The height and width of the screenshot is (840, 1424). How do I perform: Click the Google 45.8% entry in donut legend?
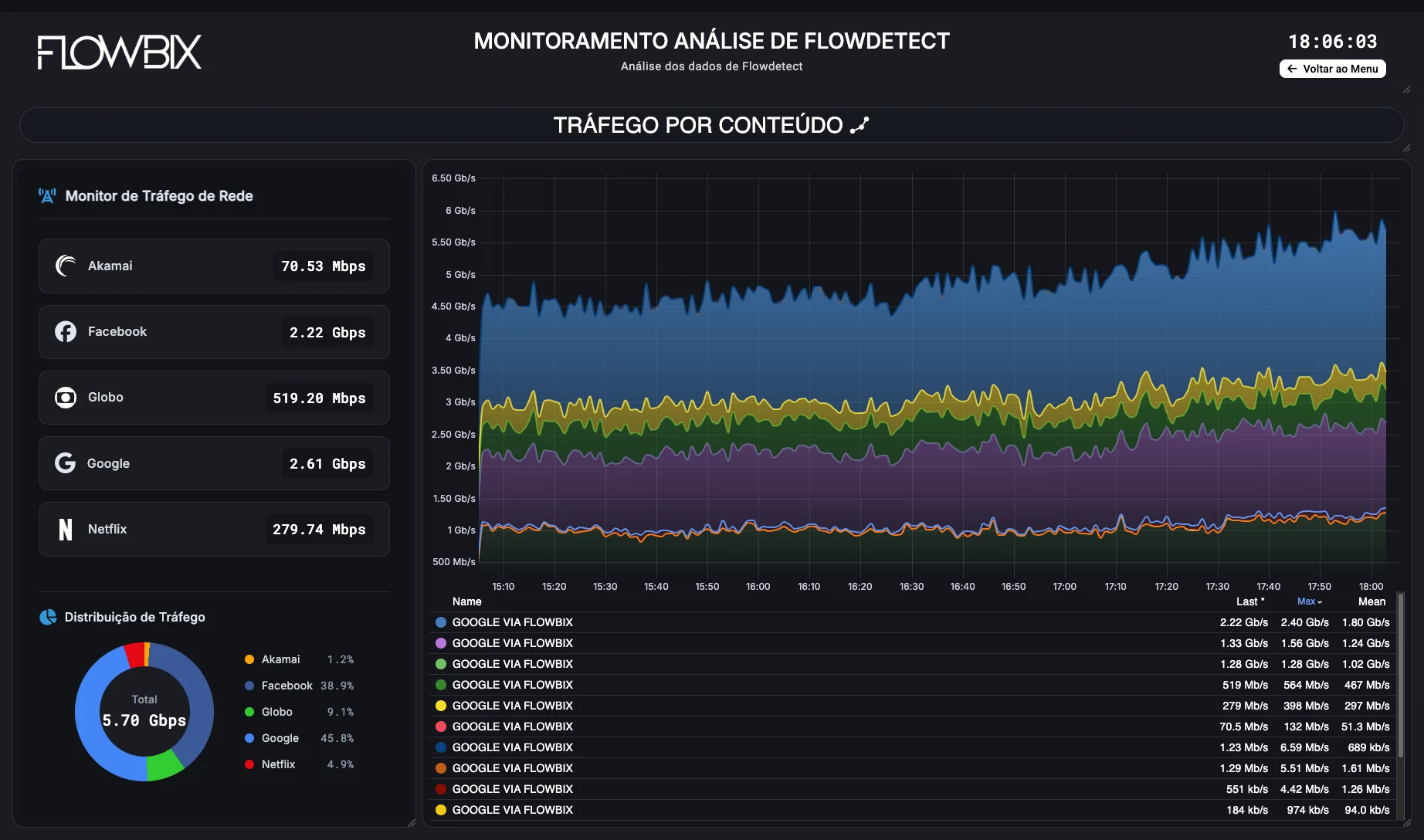click(x=299, y=738)
